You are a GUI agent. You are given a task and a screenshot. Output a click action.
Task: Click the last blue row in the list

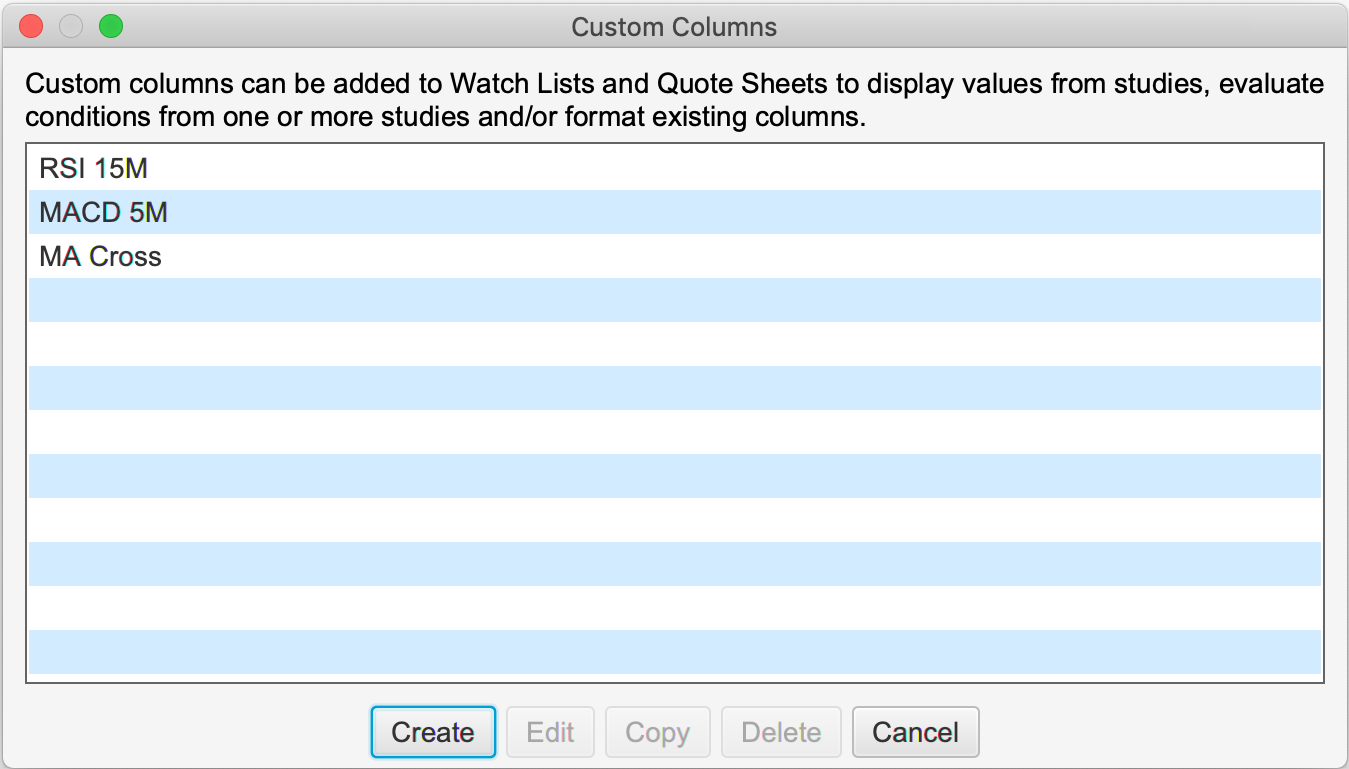tap(675, 652)
